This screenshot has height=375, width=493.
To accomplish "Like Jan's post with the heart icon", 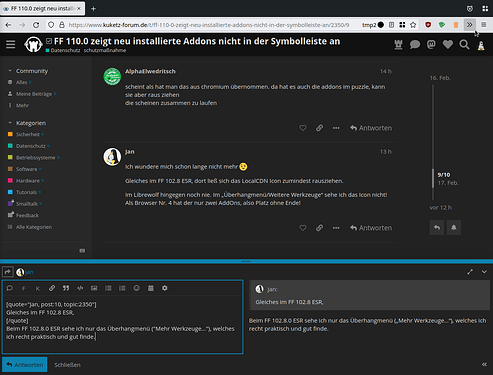I will coord(303,228).
